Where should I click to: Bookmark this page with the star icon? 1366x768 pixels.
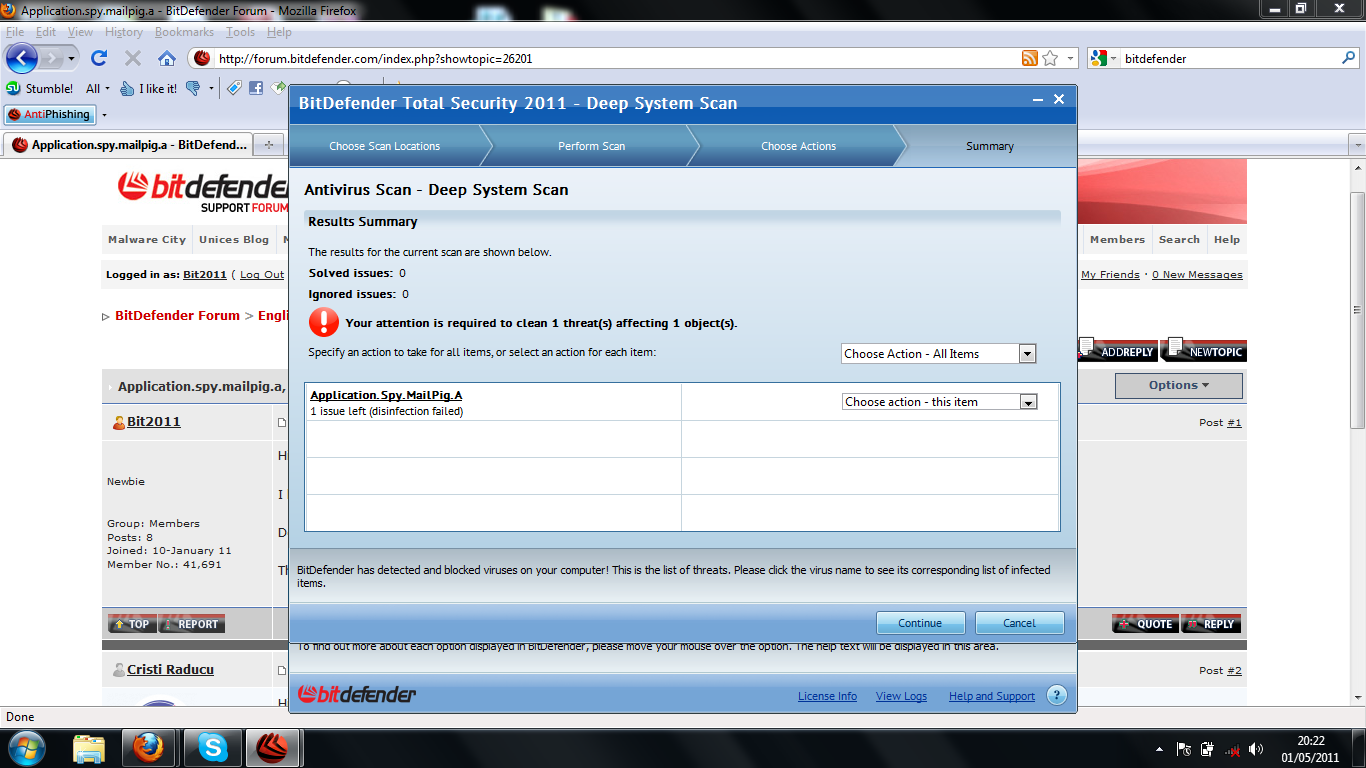point(1050,58)
